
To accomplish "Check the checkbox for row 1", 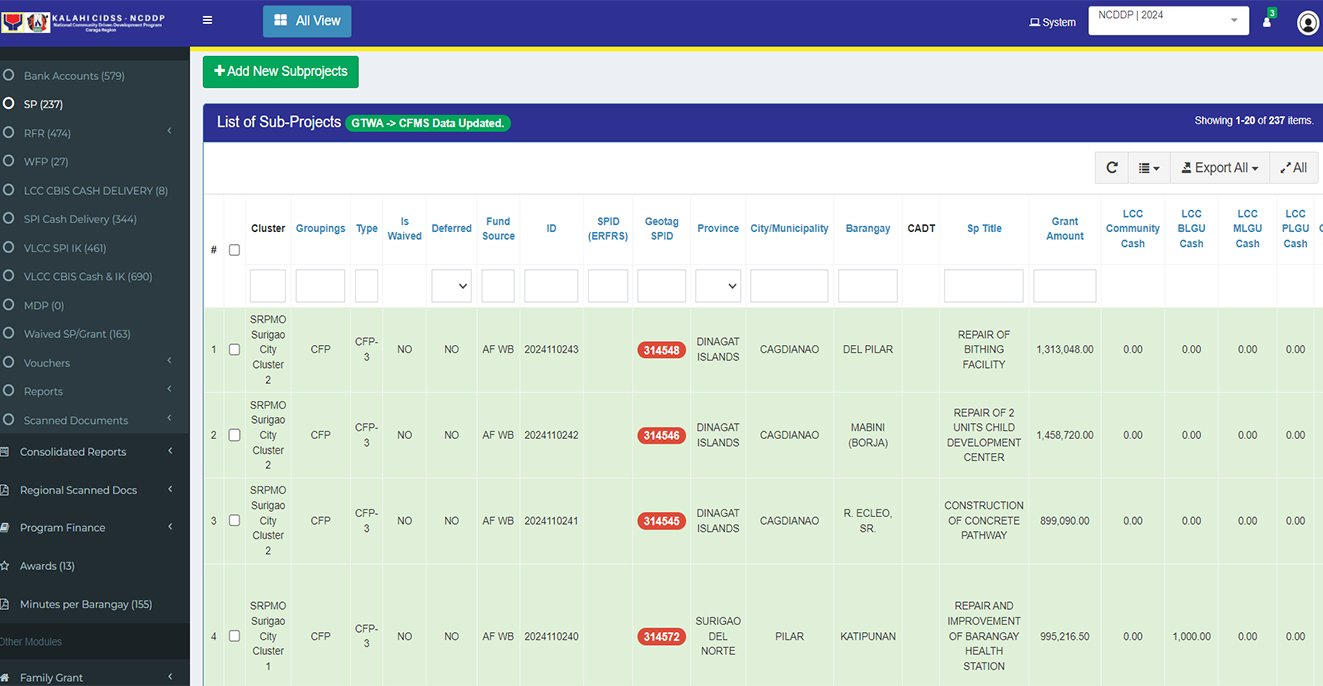I will point(234,350).
